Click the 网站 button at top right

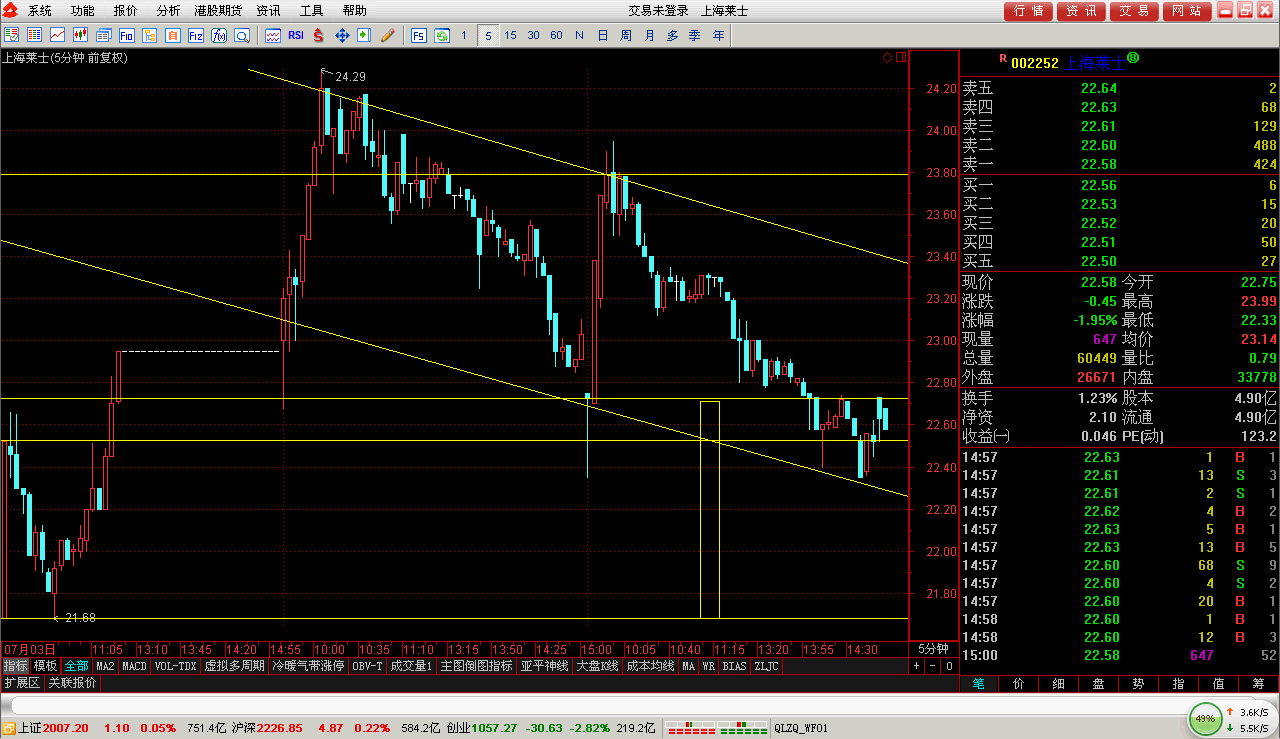(x=1186, y=11)
